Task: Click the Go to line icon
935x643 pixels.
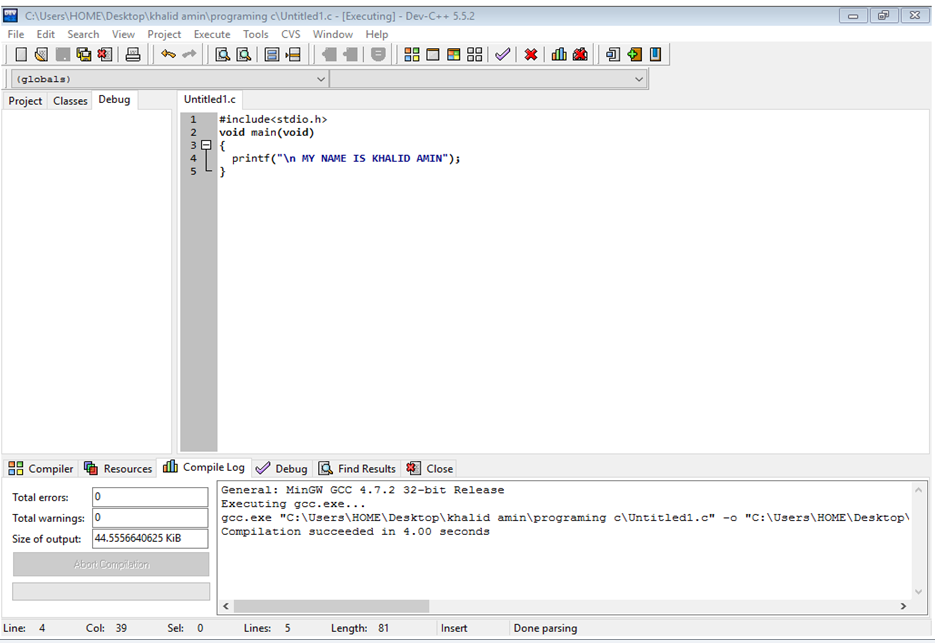Action: click(293, 55)
